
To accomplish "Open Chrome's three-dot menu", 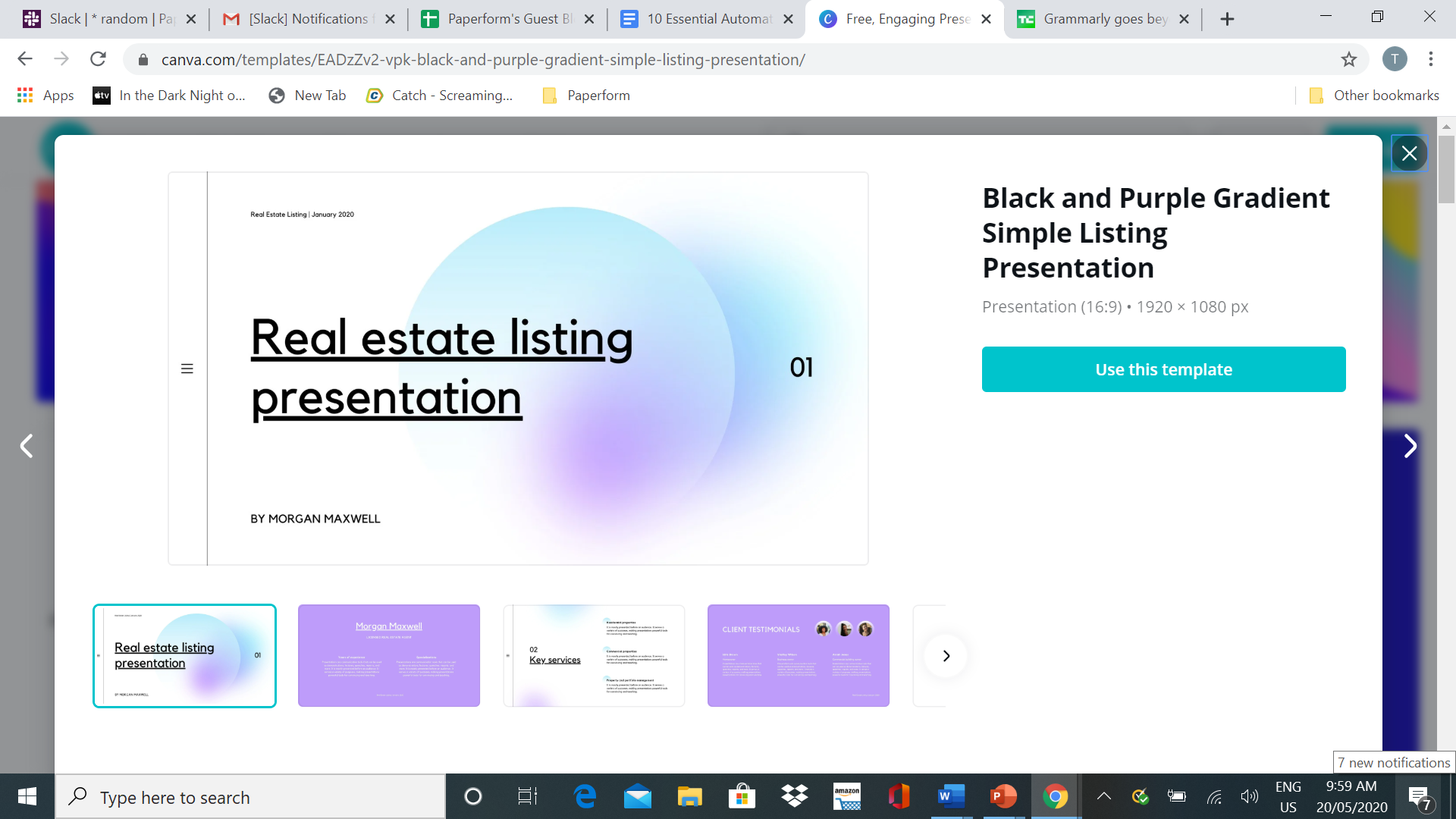I will (x=1431, y=59).
